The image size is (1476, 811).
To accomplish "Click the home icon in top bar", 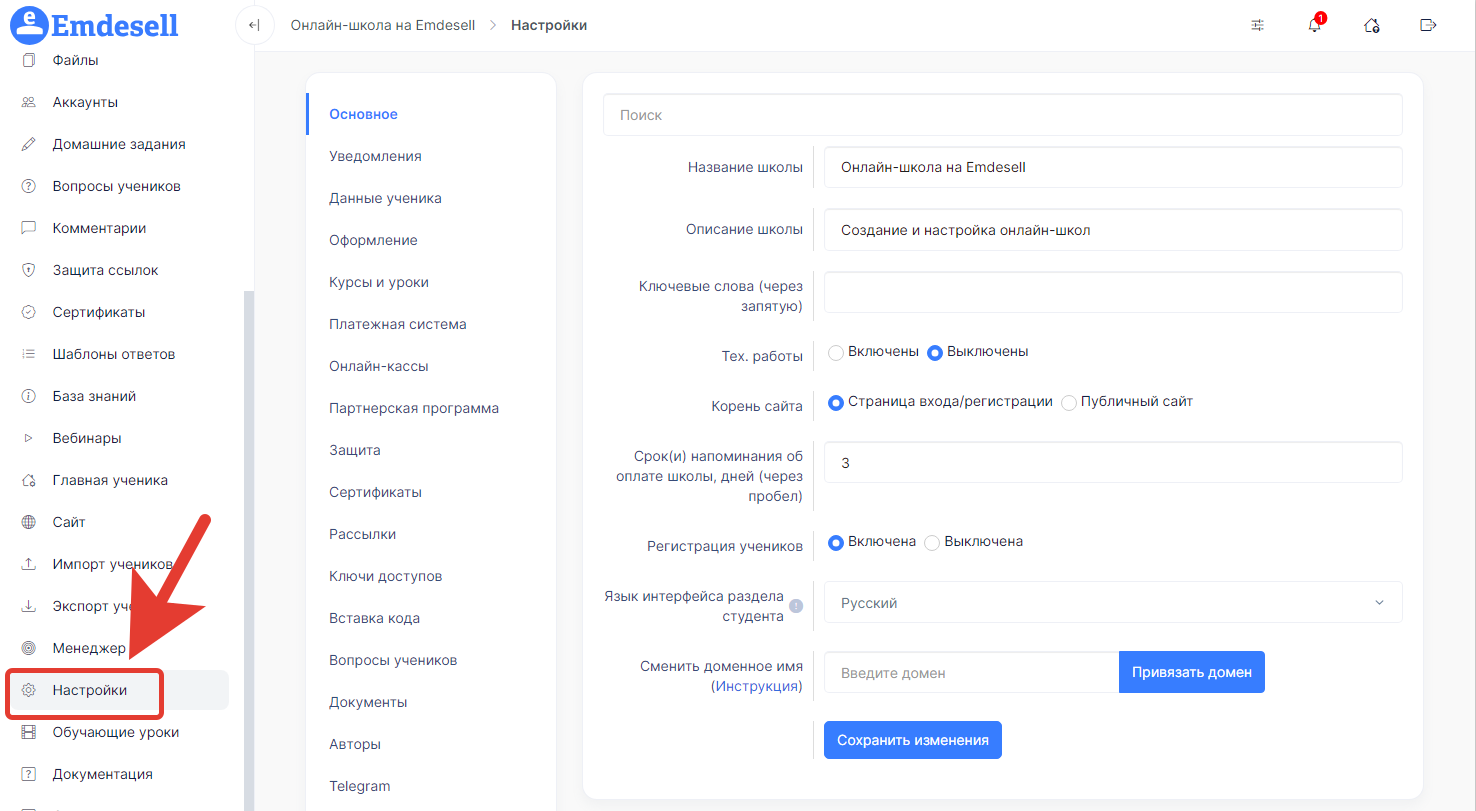I will [1372, 25].
